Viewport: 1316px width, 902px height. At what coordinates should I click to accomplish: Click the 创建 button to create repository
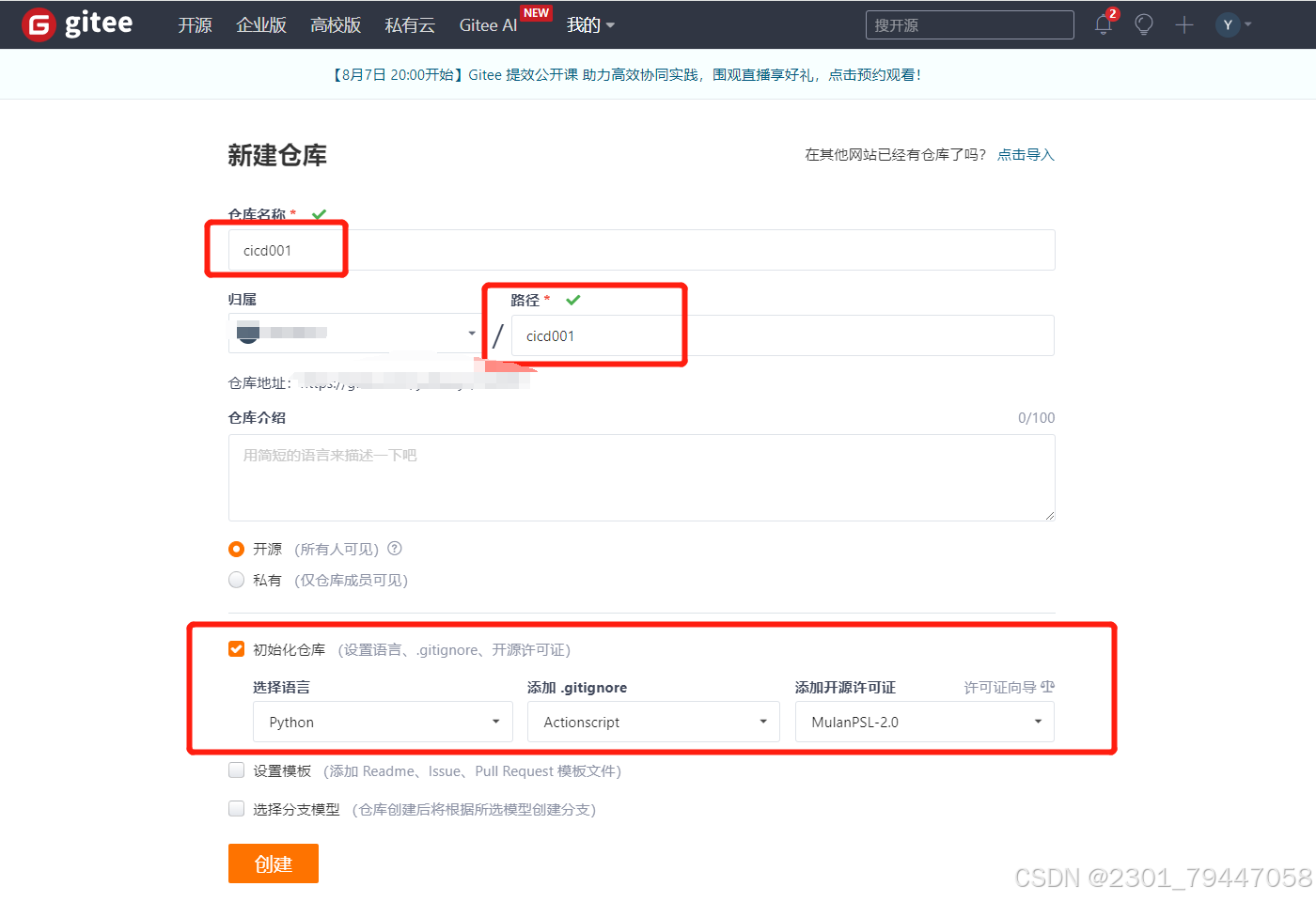273,863
